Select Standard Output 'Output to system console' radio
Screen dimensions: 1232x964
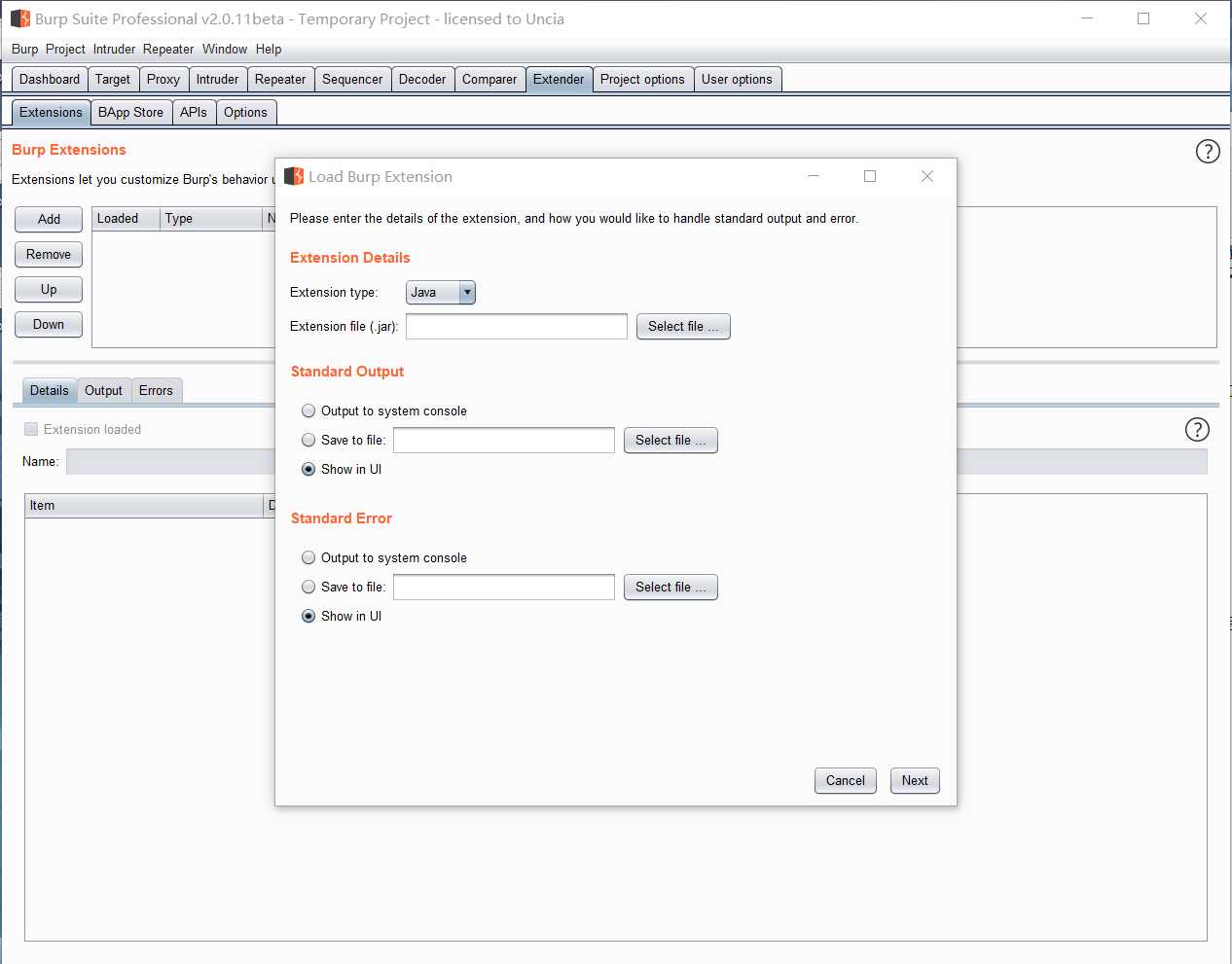308,411
